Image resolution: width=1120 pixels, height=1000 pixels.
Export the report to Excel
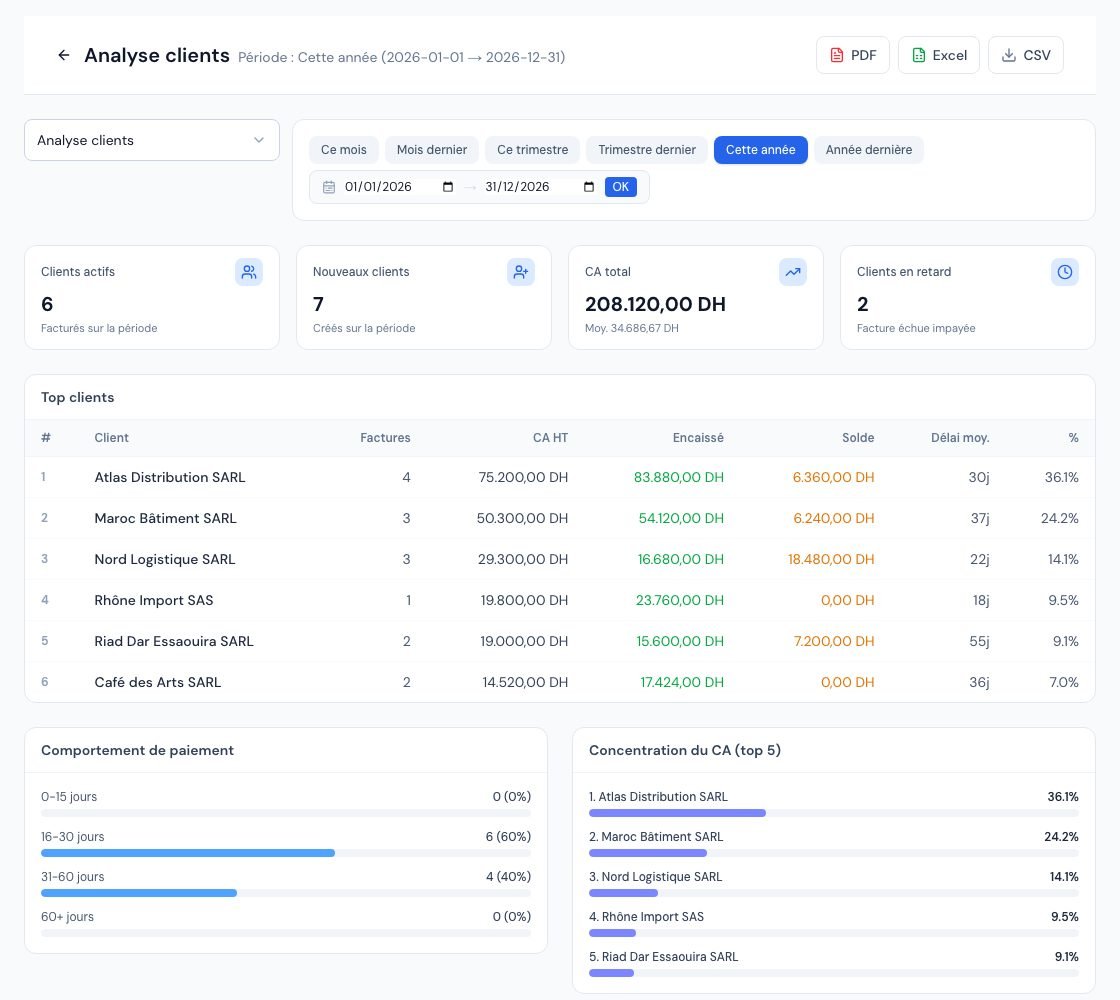939,55
